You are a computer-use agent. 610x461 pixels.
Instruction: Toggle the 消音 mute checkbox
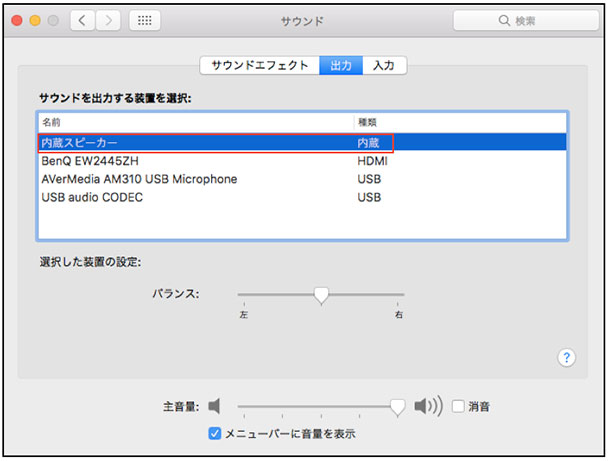[x=458, y=407]
